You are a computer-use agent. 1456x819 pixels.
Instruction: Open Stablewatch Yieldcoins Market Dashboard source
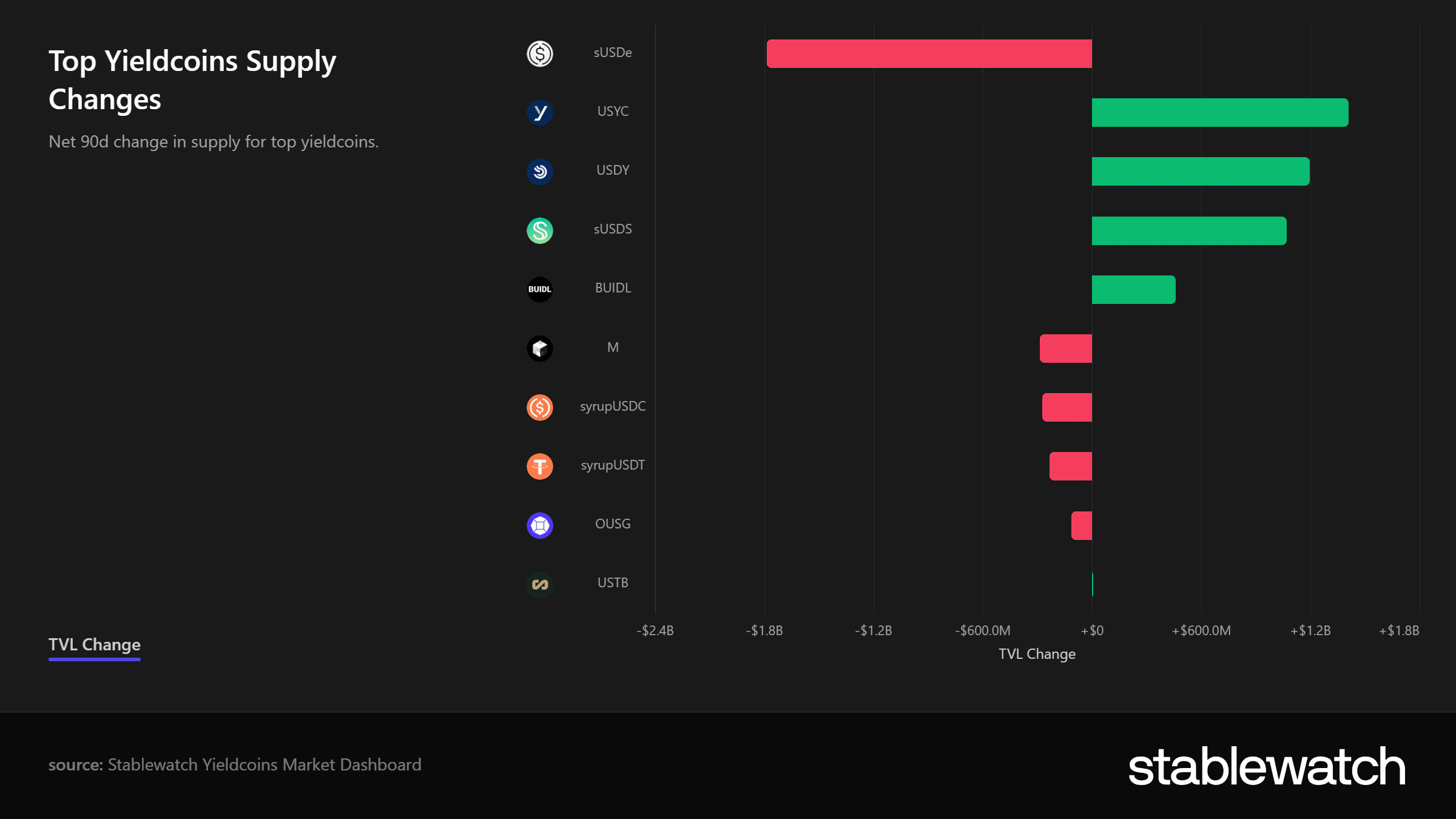(265, 764)
